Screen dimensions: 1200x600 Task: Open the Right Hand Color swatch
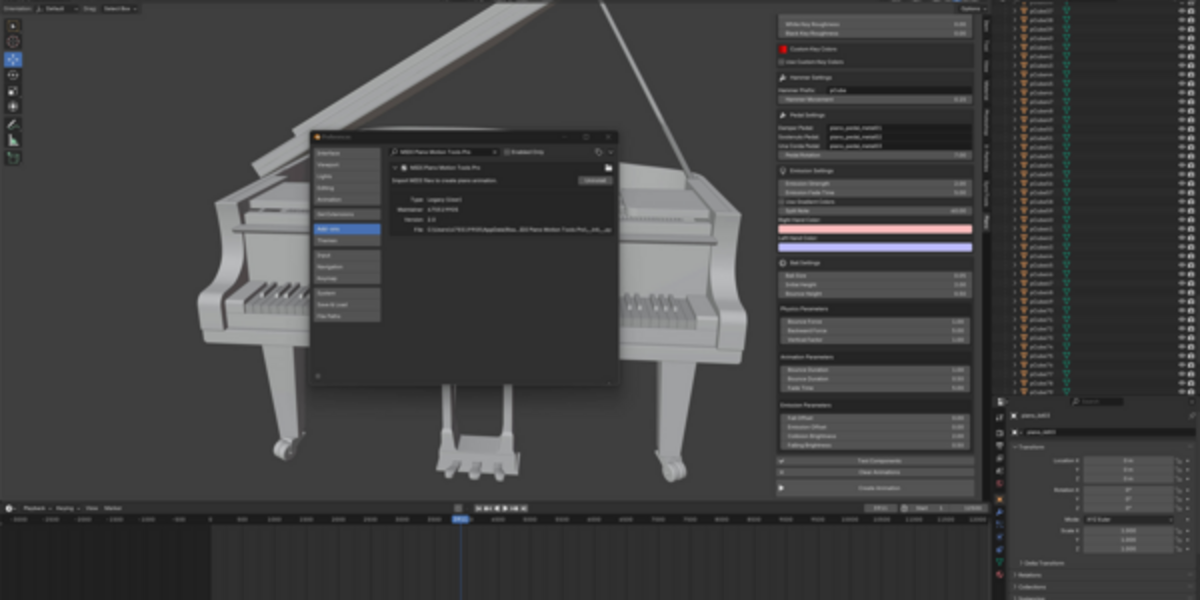[x=875, y=229]
